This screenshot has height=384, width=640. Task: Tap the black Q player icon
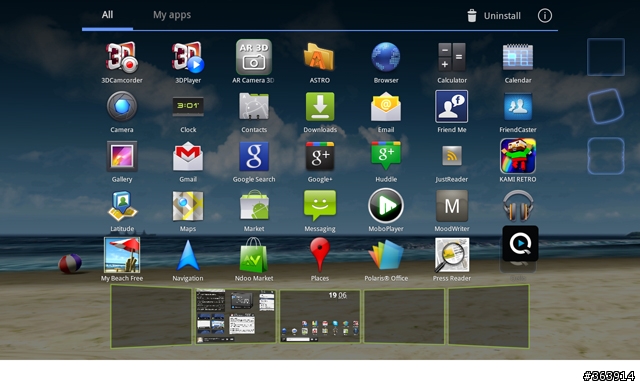pyautogui.click(x=520, y=244)
